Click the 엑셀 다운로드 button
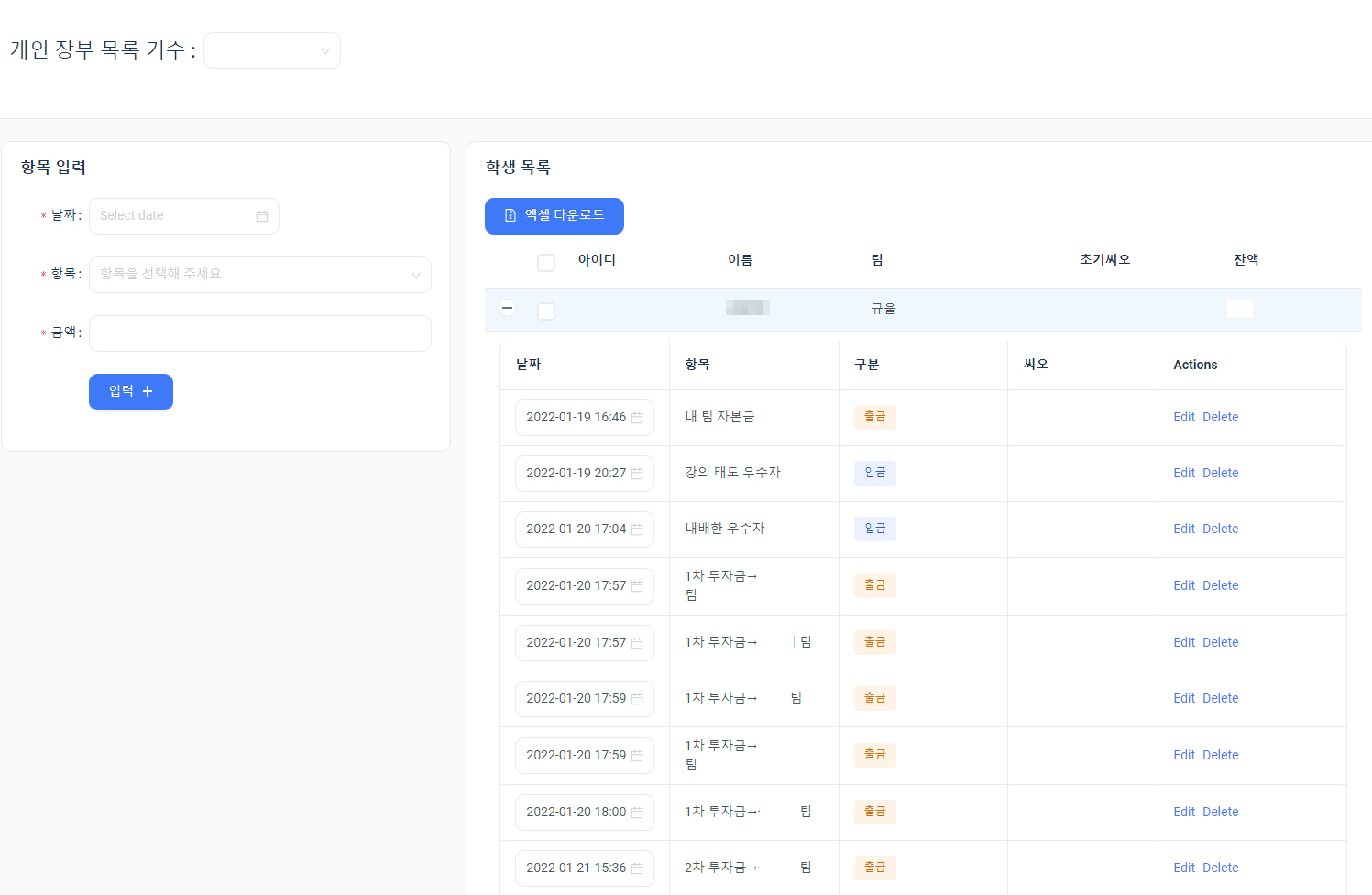This screenshot has width=1372, height=895. 554,216
